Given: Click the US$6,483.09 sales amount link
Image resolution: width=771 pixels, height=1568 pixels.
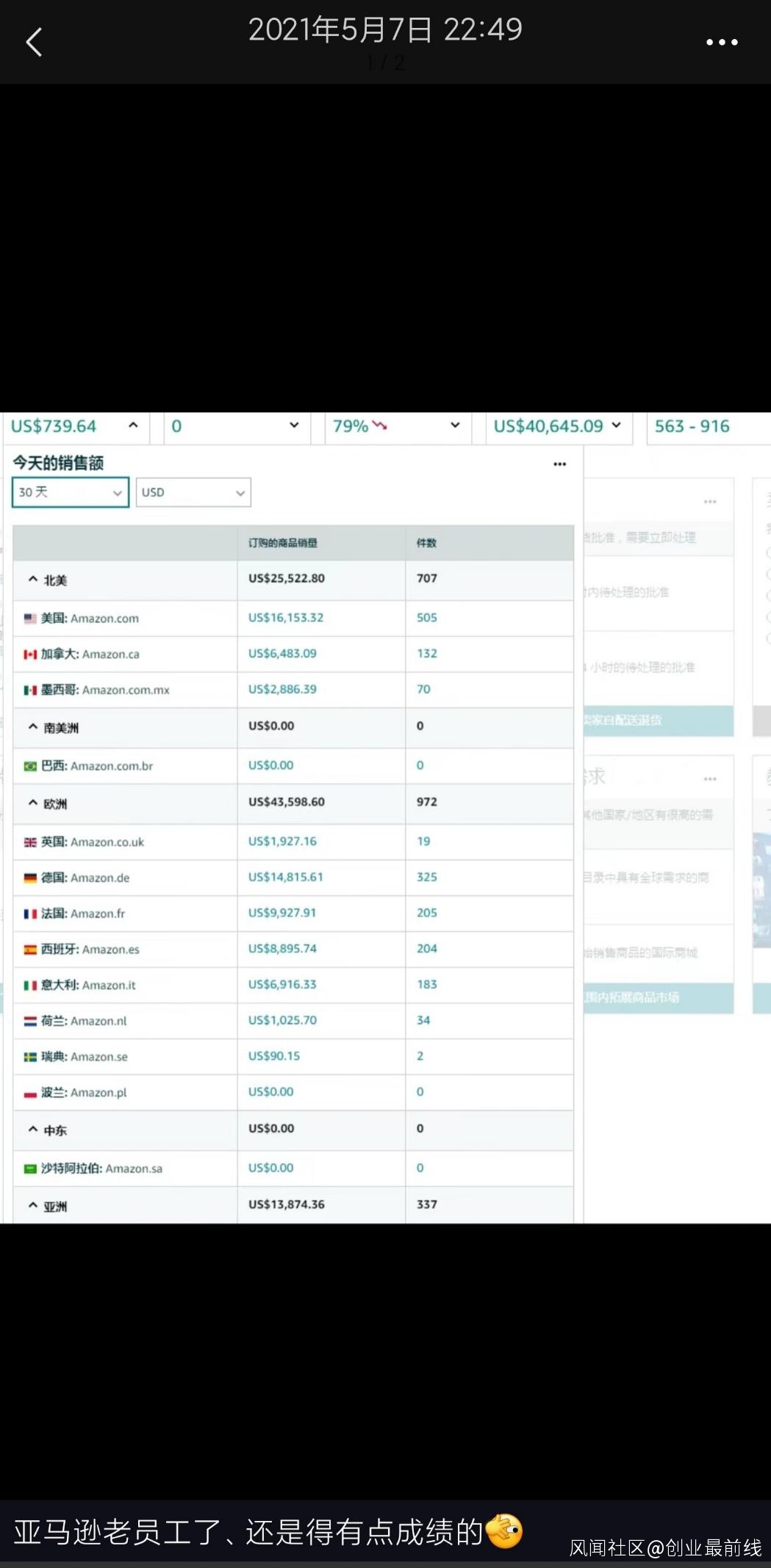Looking at the screenshot, I should coord(282,654).
